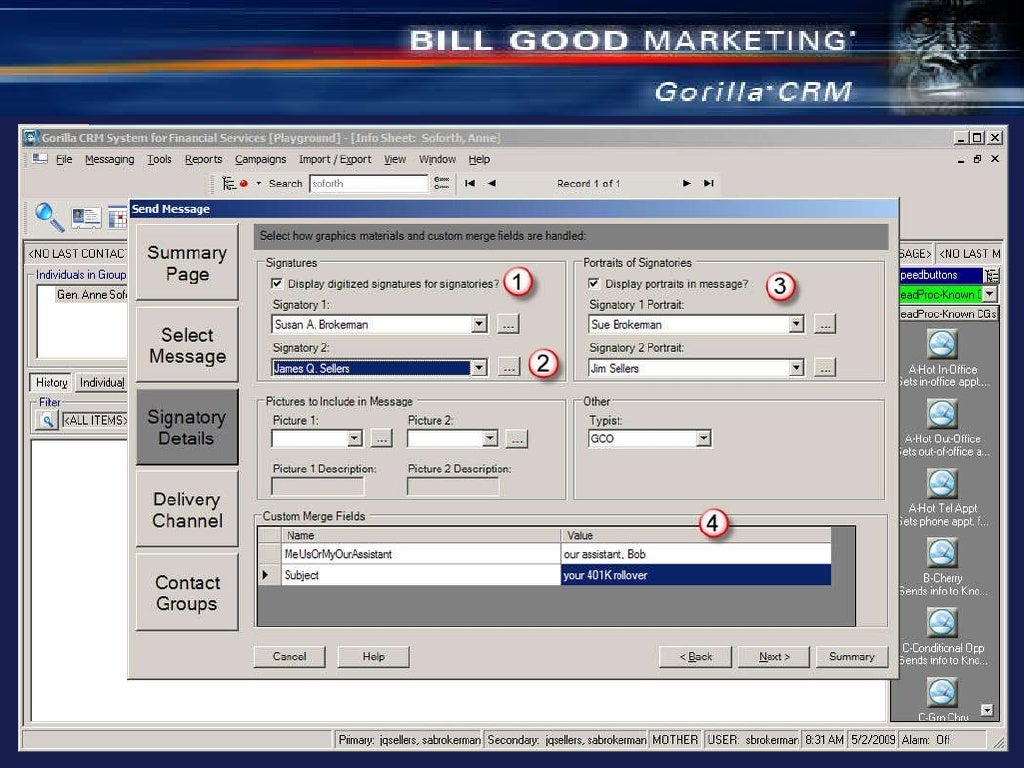Image resolution: width=1024 pixels, height=768 pixels.
Task: Click the magnifying glass search icon
Action: pyautogui.click(x=49, y=217)
